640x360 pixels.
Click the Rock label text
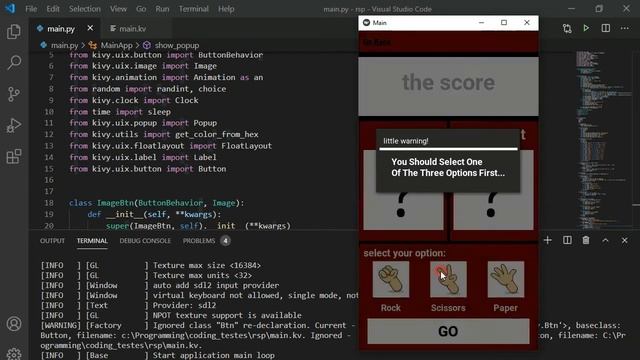click(391, 308)
